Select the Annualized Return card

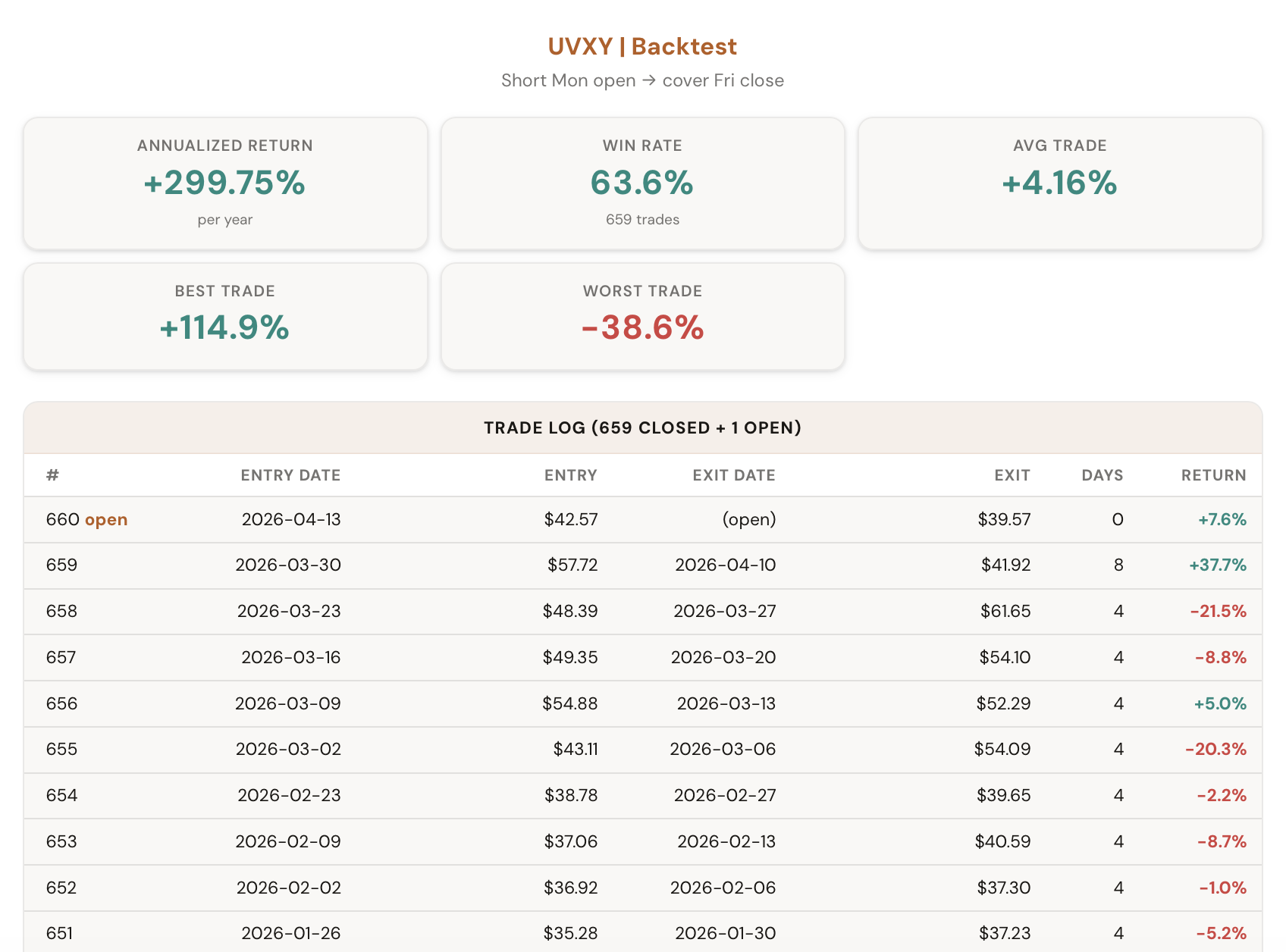click(225, 183)
